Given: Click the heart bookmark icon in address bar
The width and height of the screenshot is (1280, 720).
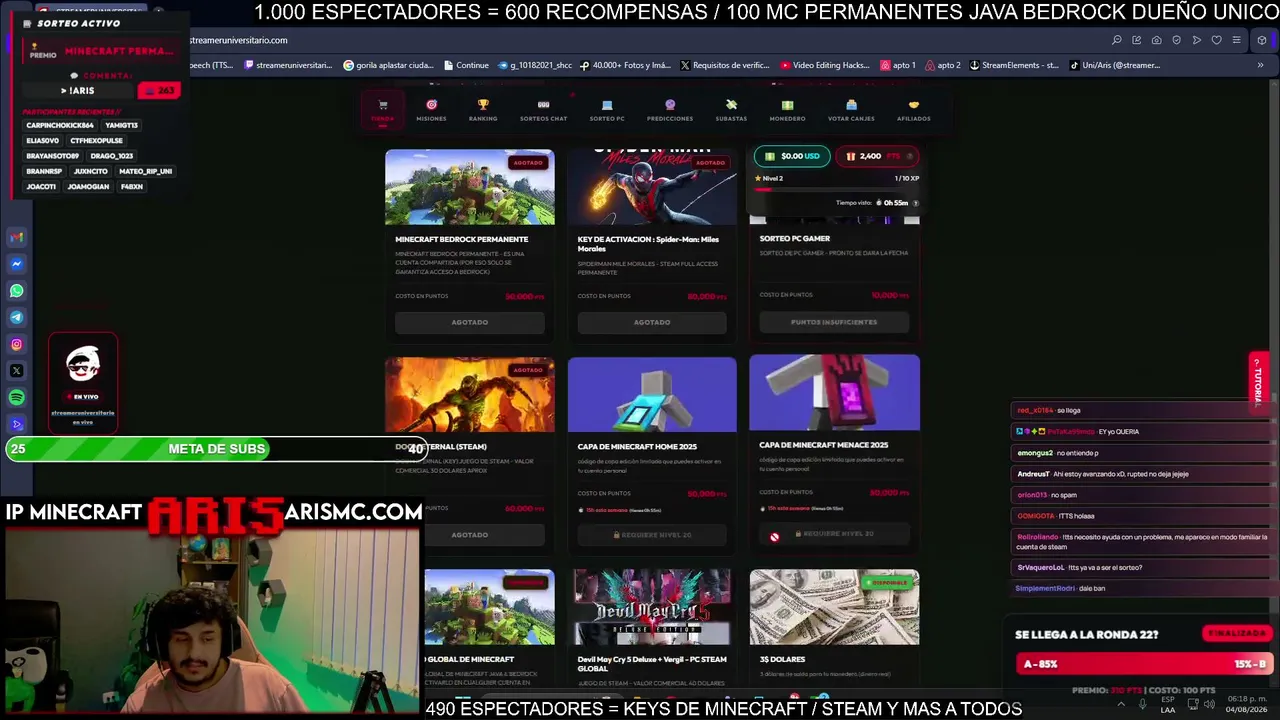Looking at the screenshot, I should [1217, 40].
